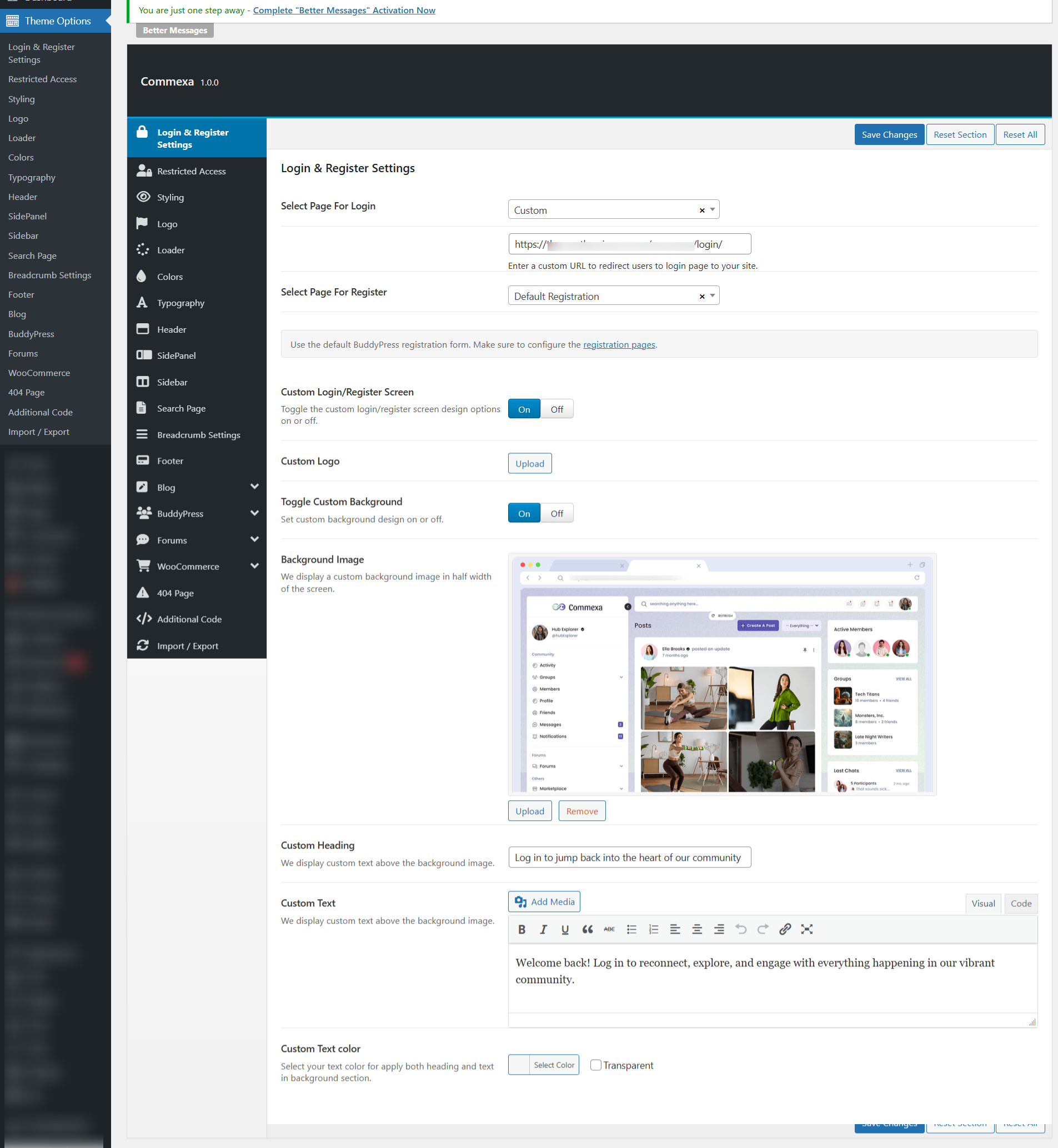This screenshot has width=1058, height=1148.
Task: Open the Custom Text color picker swatch
Action: [x=519, y=1065]
